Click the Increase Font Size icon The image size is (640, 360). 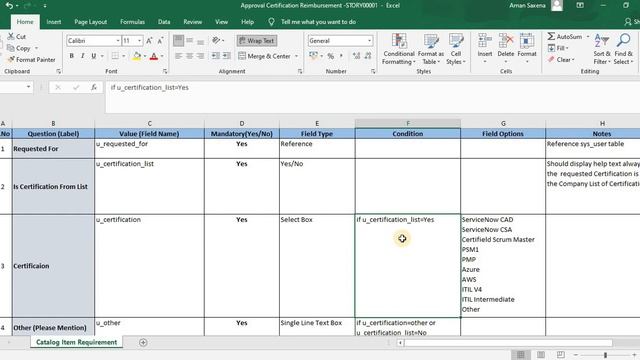click(149, 41)
